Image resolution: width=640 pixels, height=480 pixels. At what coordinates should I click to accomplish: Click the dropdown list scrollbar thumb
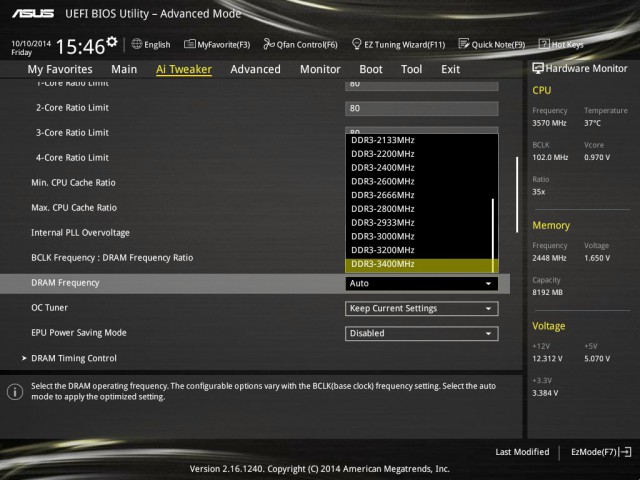(x=493, y=235)
